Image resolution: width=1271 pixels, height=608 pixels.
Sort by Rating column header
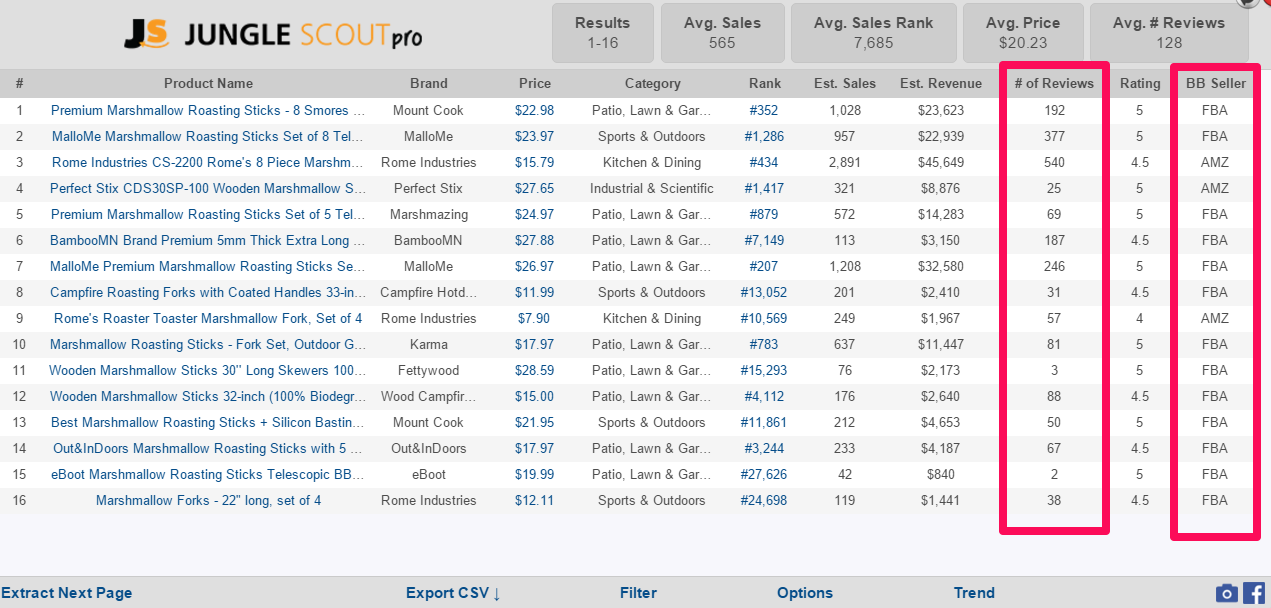click(1140, 84)
